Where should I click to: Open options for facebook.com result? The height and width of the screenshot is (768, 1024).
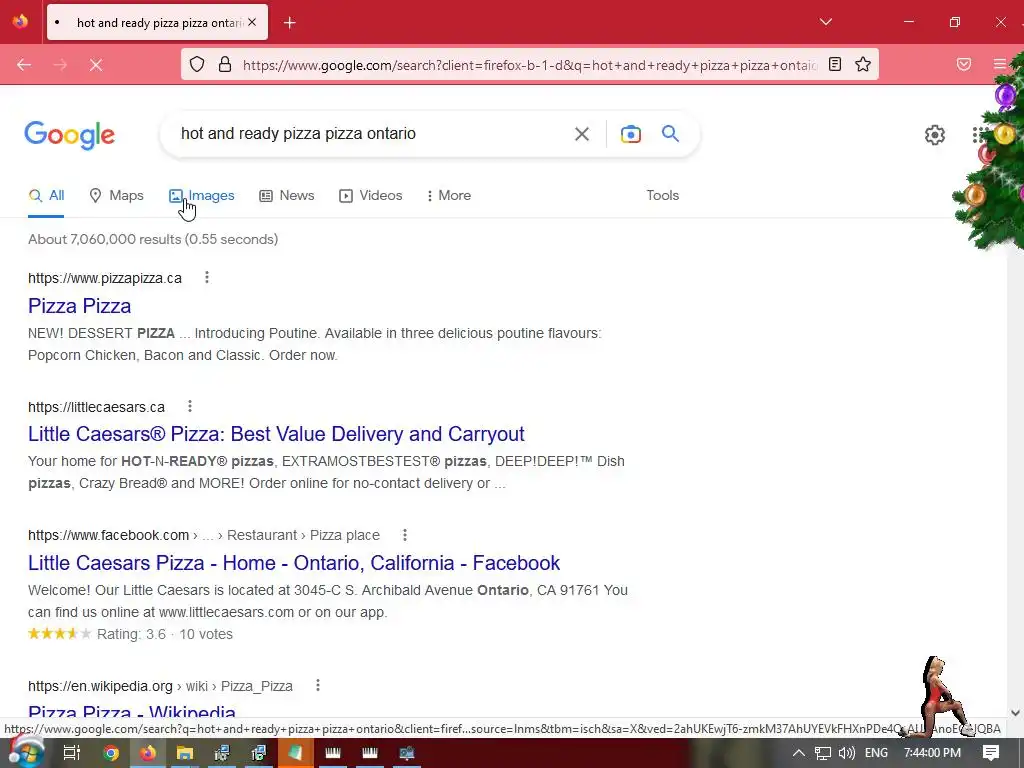point(404,535)
